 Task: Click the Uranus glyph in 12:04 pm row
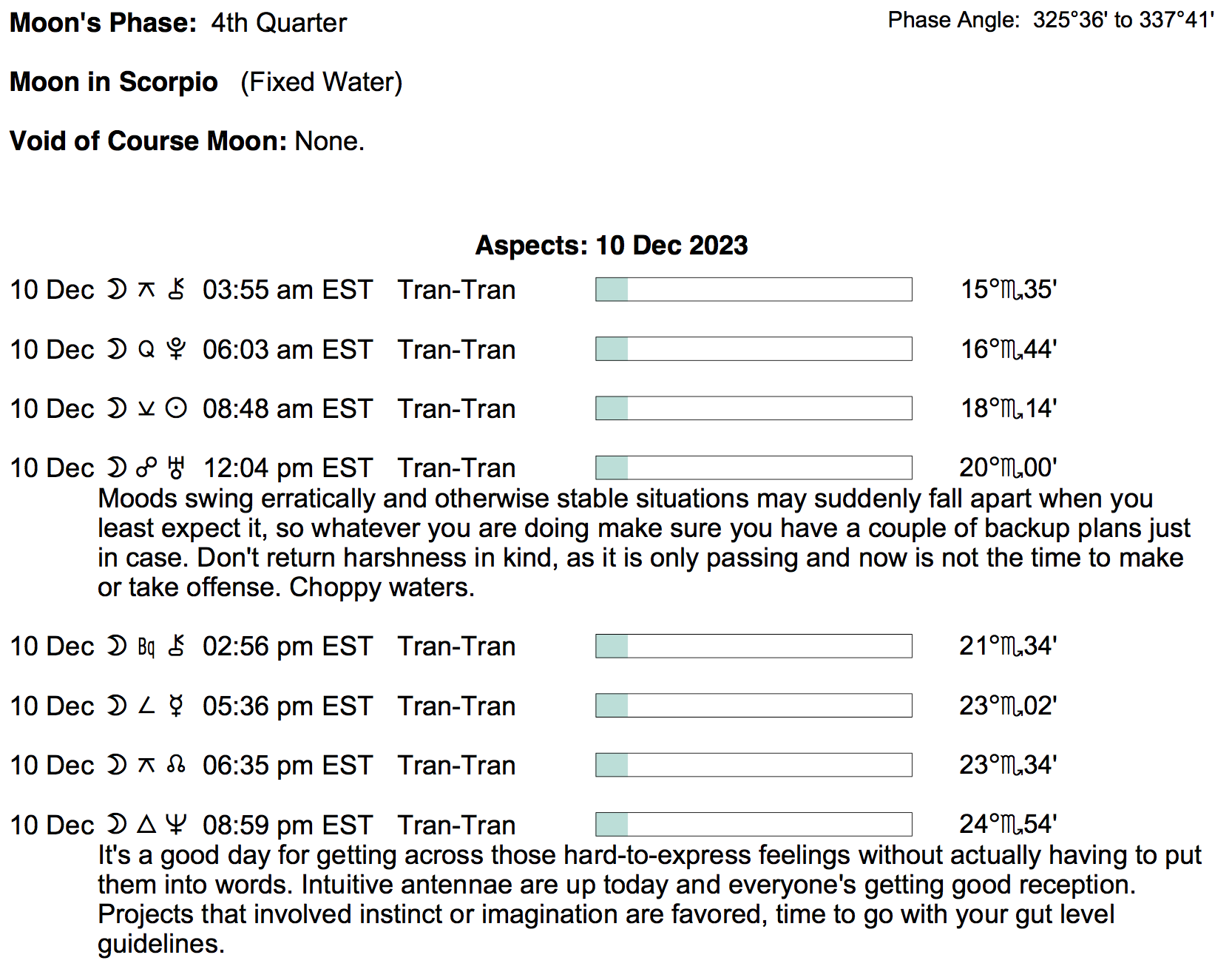176,467
